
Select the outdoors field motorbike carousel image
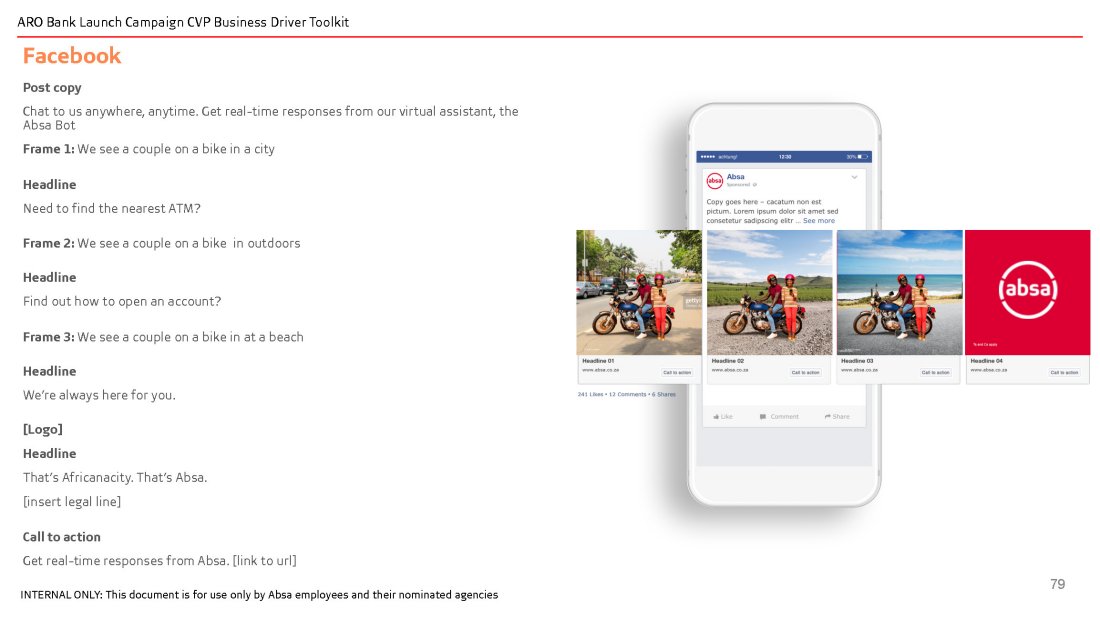tap(769, 293)
